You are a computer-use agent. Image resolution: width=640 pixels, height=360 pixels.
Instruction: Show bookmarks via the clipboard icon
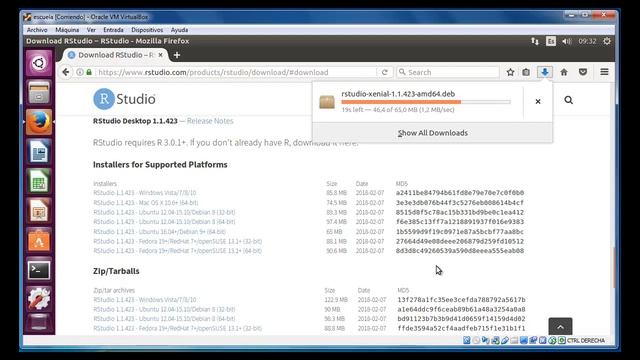[x=526, y=72]
